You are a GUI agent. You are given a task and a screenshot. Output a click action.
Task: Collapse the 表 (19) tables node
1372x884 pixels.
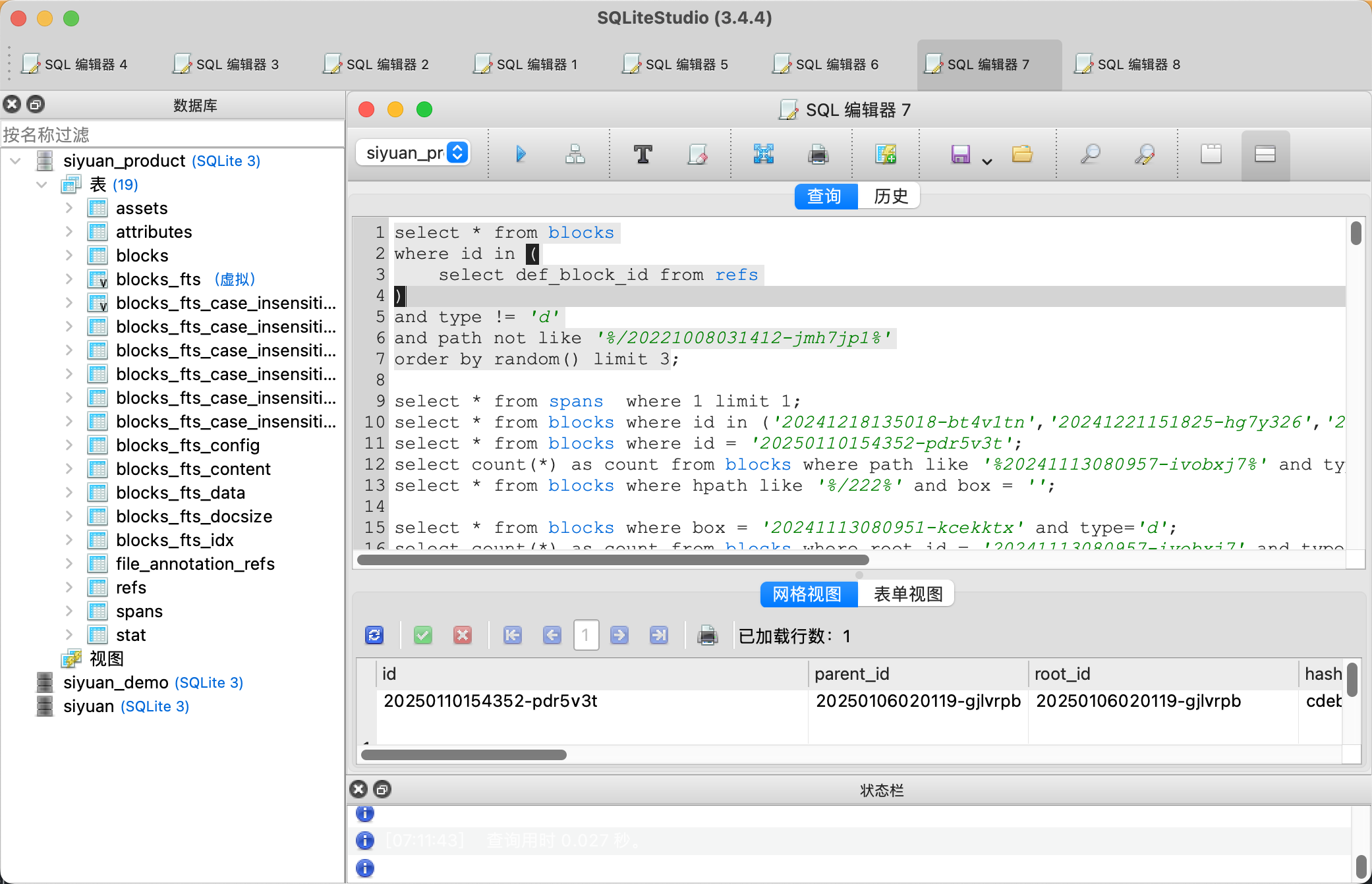click(x=42, y=184)
